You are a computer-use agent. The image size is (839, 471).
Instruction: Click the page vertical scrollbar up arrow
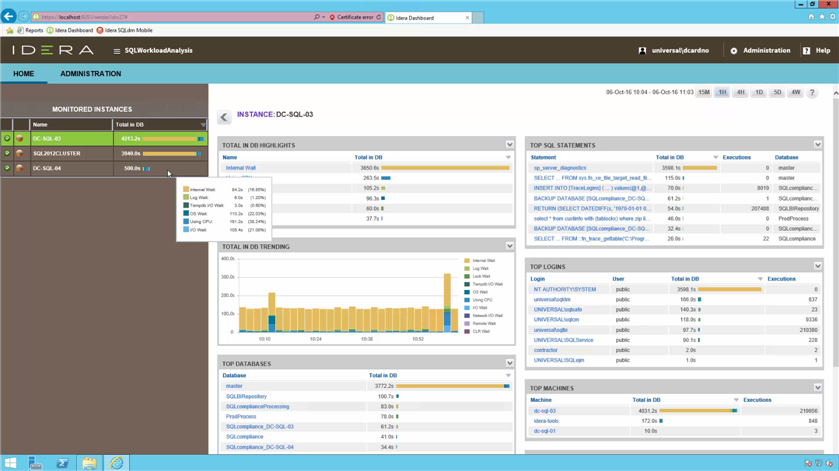tap(835, 93)
